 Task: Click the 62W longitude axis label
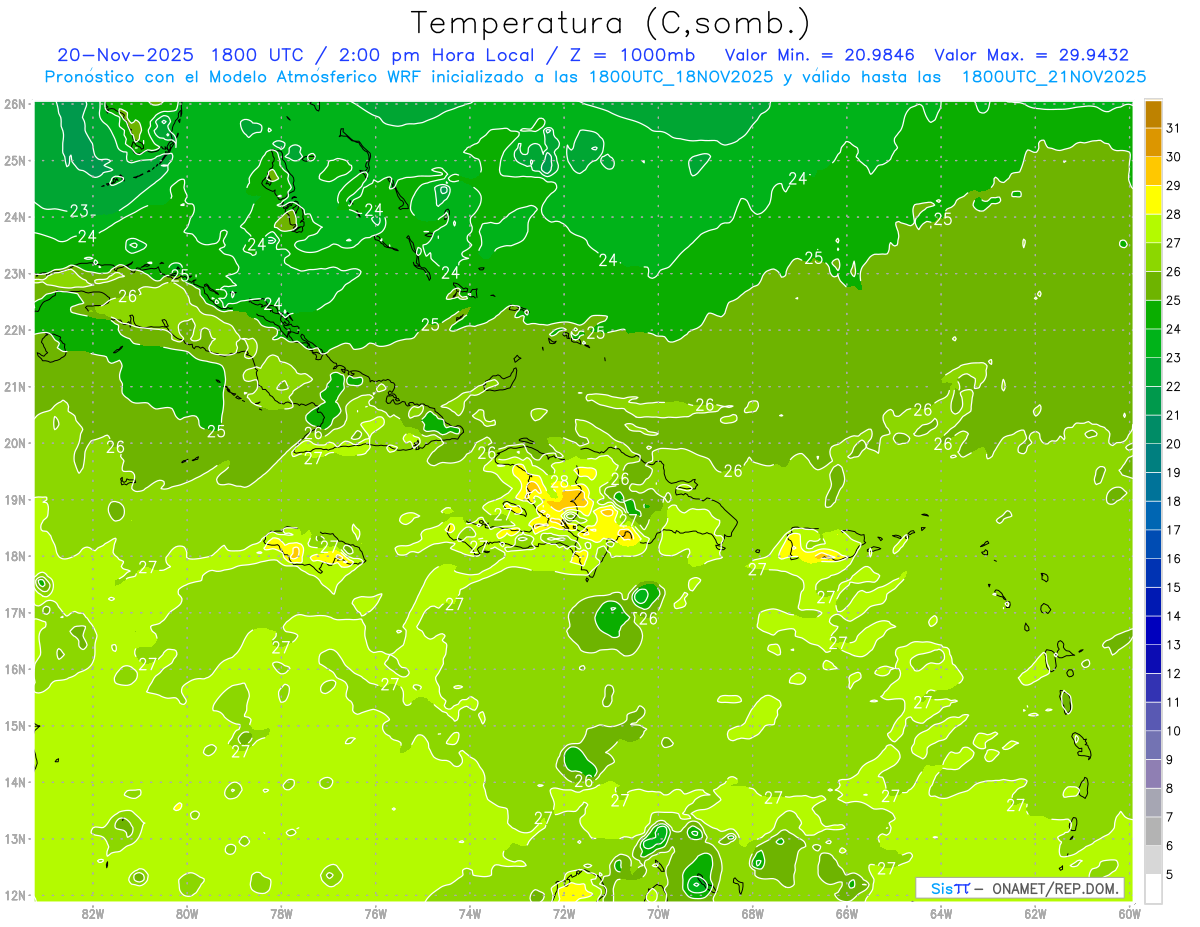coord(1036,913)
